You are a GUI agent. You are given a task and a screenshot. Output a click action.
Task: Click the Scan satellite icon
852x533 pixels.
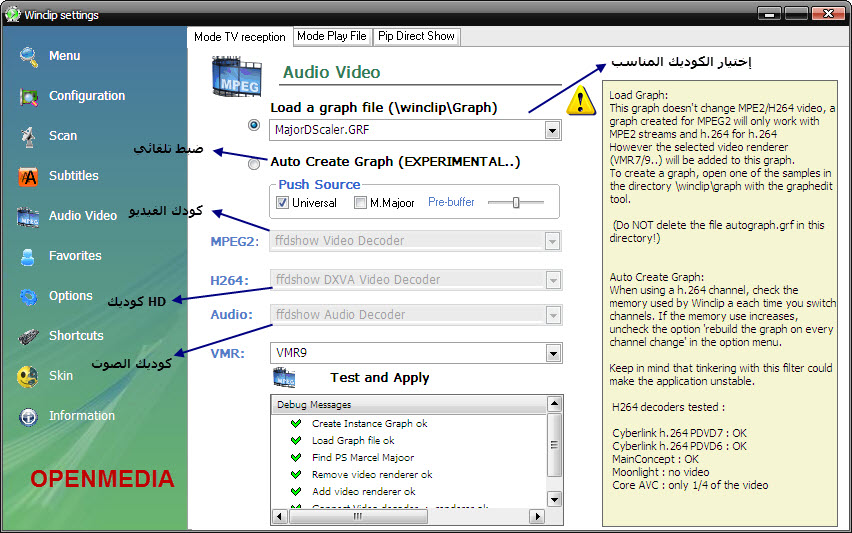point(28,137)
